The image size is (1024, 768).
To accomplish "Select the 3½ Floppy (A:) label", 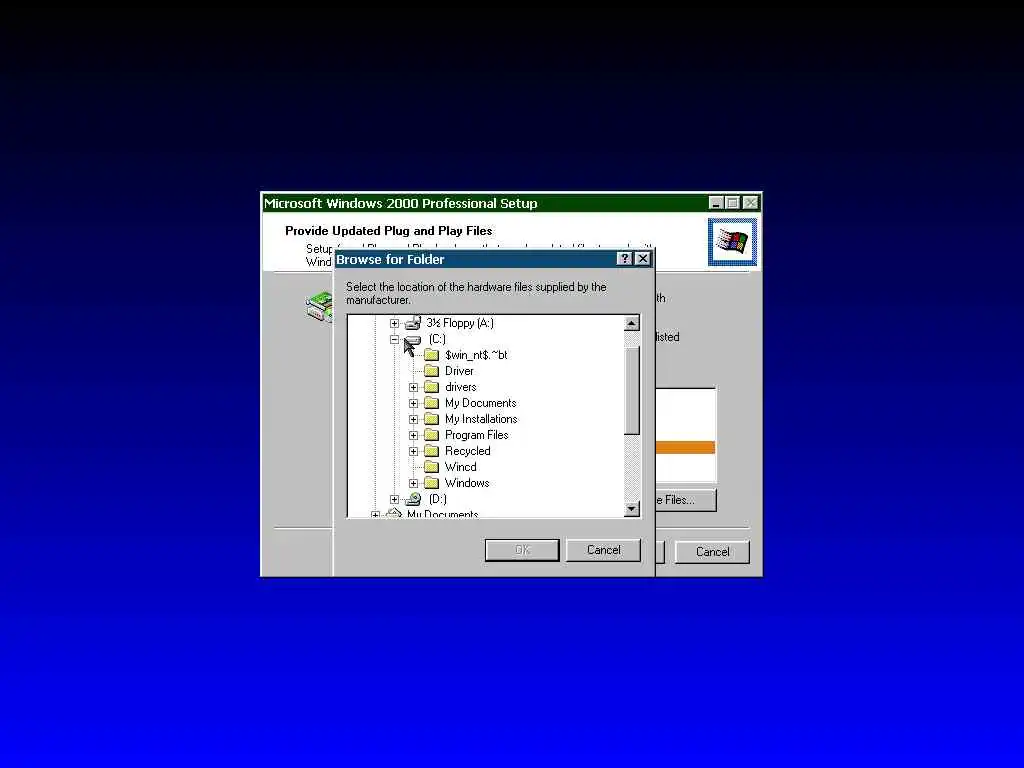I will tap(460, 323).
